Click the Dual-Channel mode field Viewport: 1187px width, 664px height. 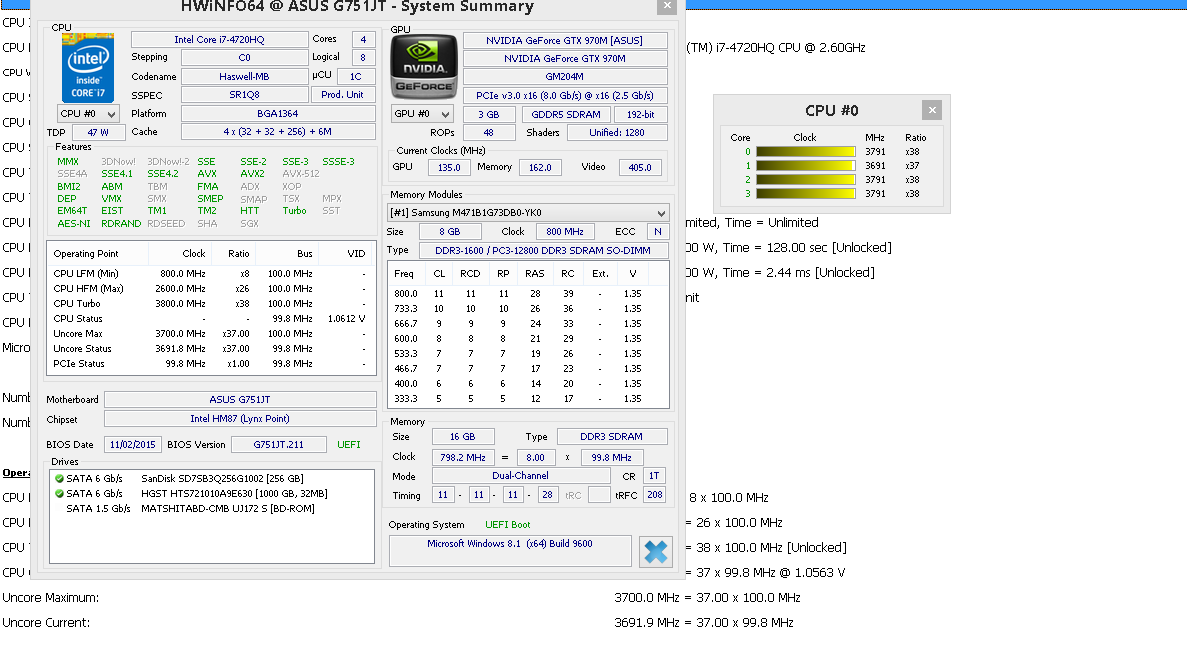(521, 476)
